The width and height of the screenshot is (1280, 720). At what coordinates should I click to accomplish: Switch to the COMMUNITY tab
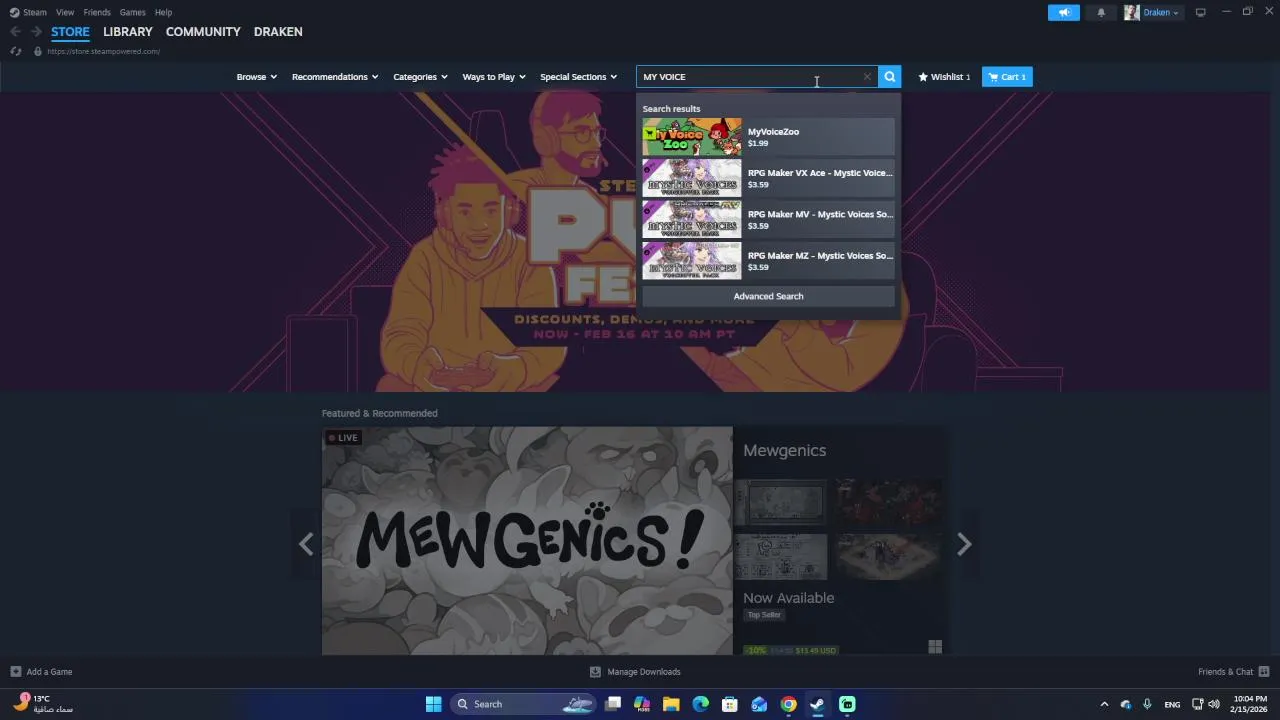pos(203,32)
